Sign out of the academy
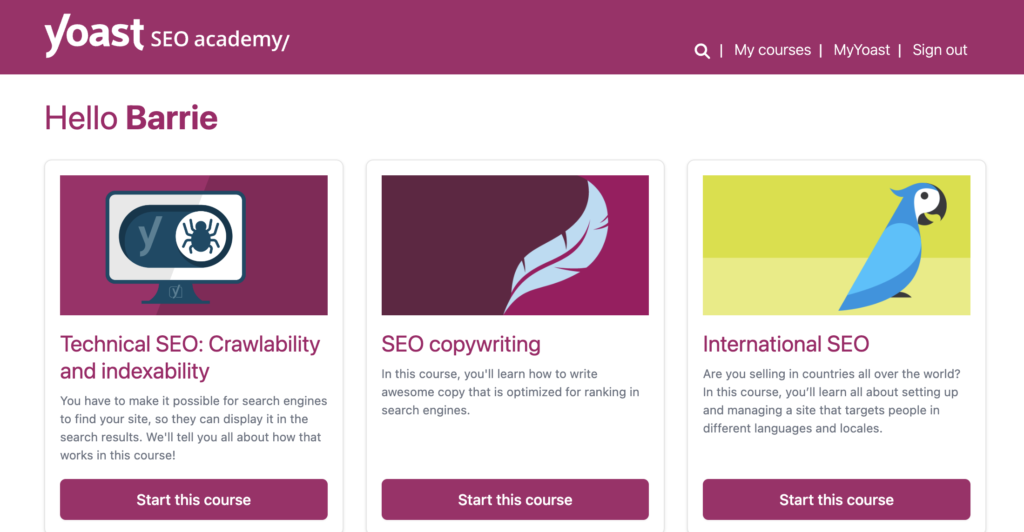The image size is (1024, 532). click(939, 50)
